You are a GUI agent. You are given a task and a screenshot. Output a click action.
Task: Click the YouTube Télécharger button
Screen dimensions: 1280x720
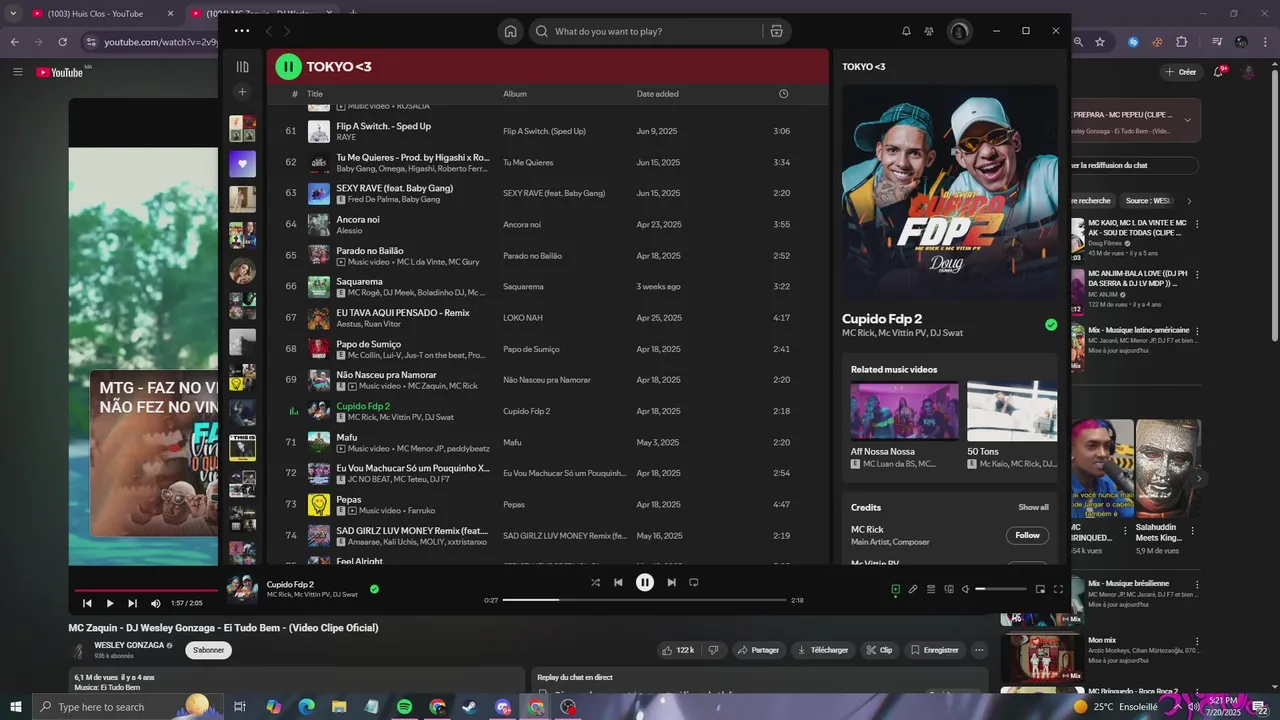pos(822,650)
